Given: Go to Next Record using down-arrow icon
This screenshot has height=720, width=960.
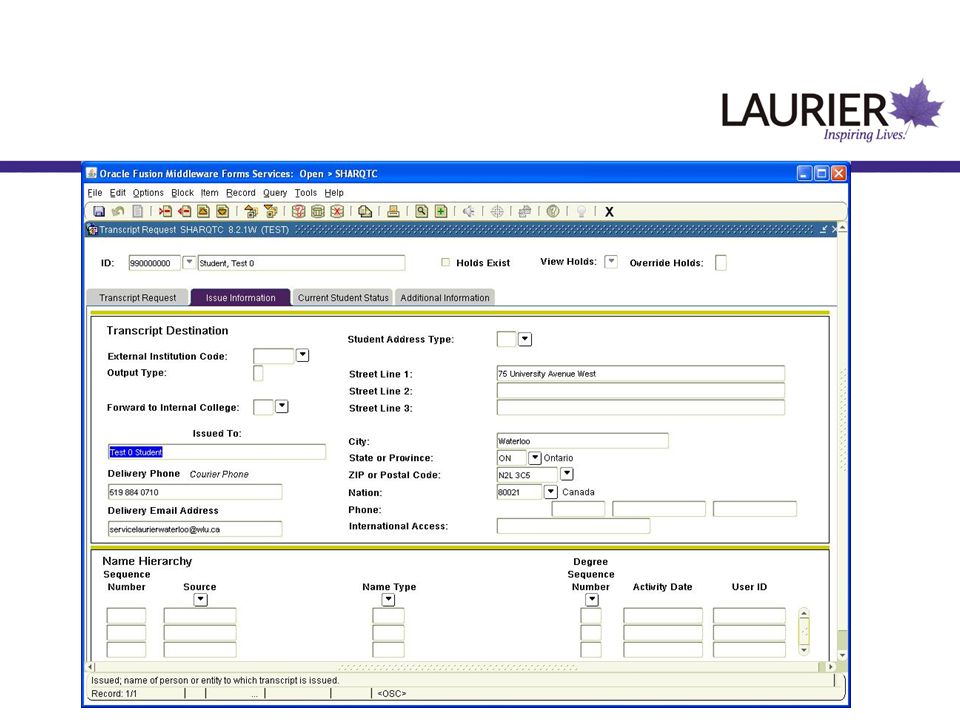Looking at the screenshot, I should [222, 211].
